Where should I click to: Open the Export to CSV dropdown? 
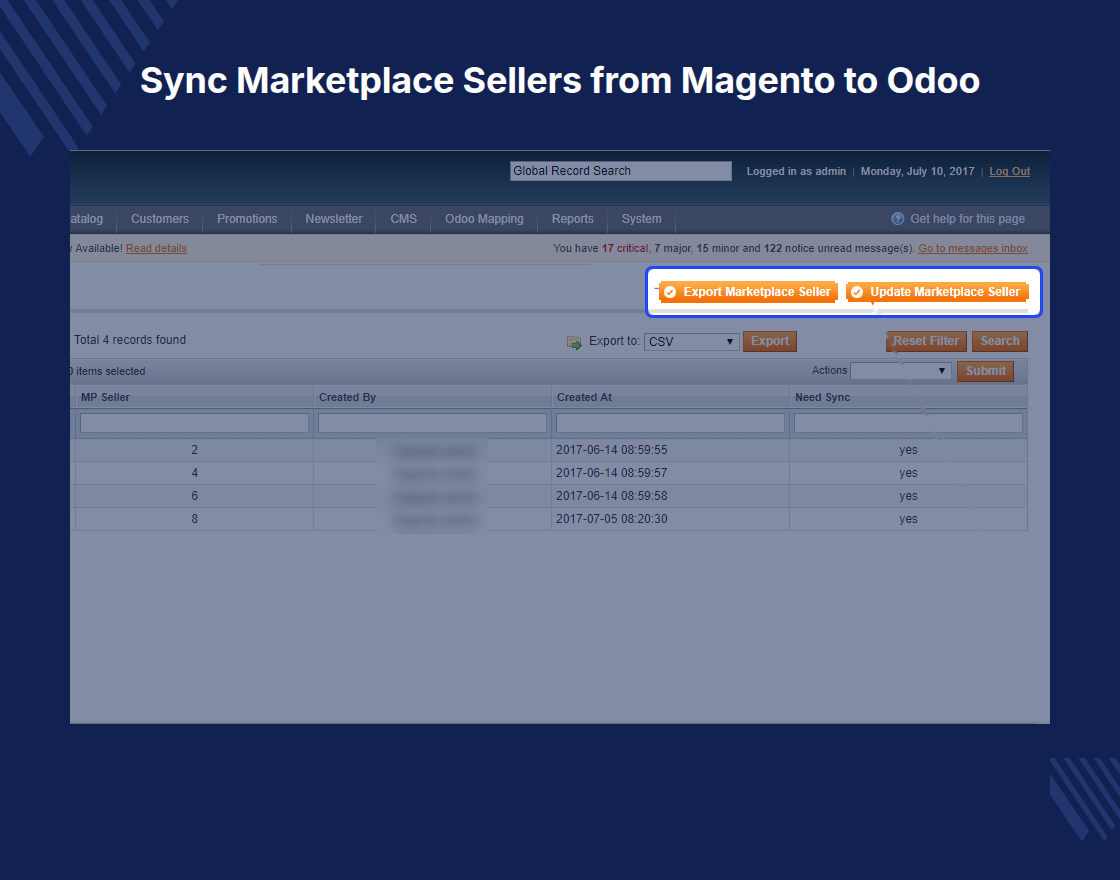pos(691,341)
